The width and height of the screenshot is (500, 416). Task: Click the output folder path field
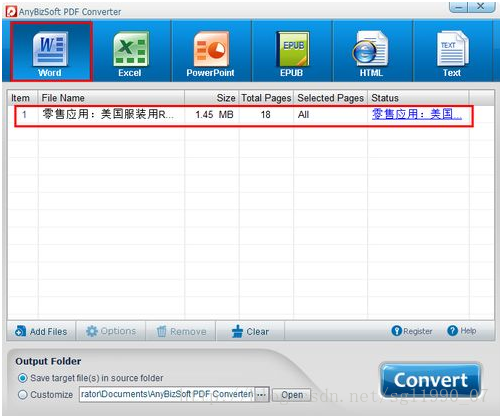click(167, 394)
